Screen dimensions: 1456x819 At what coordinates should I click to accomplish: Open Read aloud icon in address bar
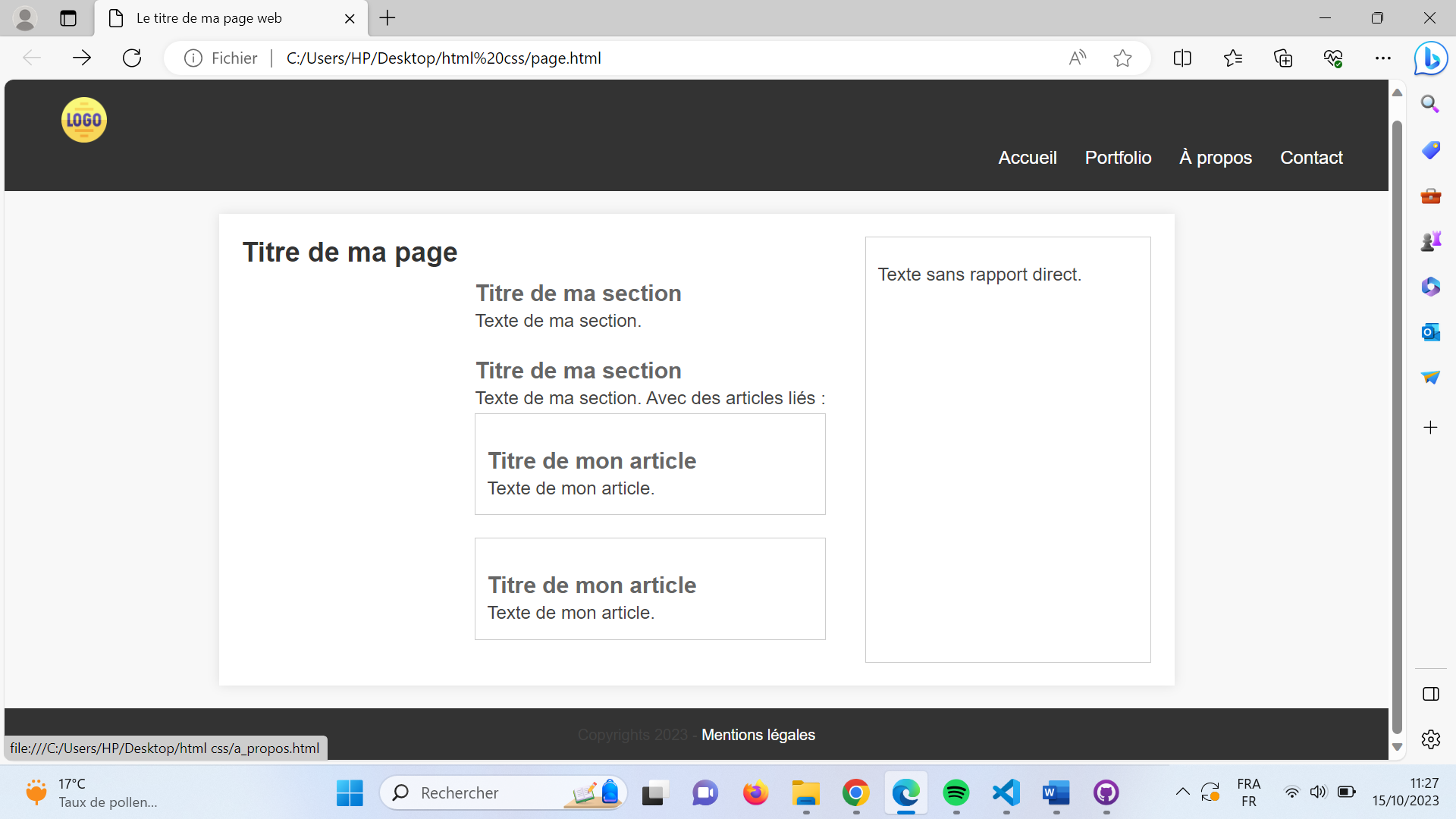pyautogui.click(x=1077, y=58)
